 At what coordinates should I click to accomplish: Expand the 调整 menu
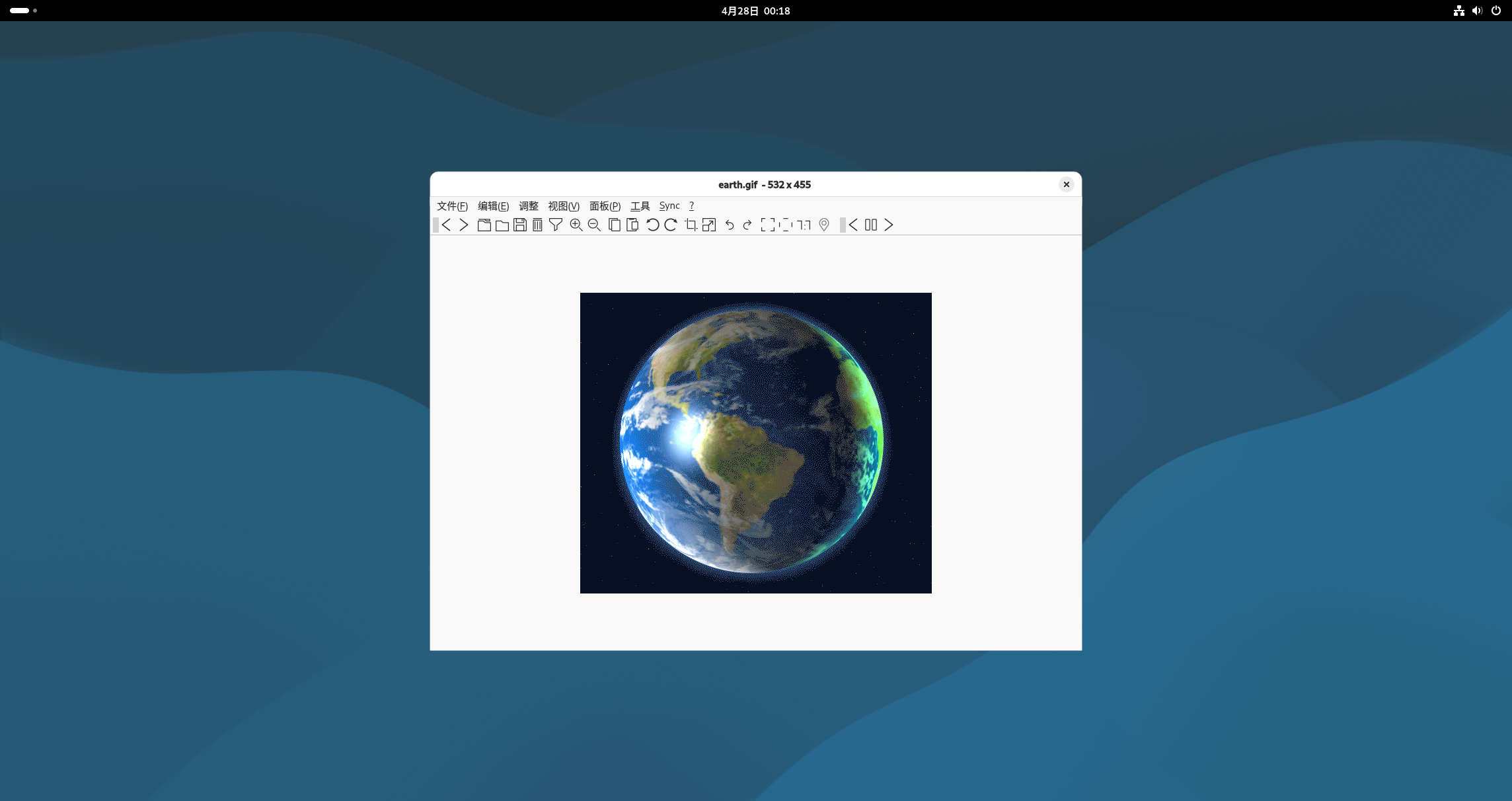point(529,206)
